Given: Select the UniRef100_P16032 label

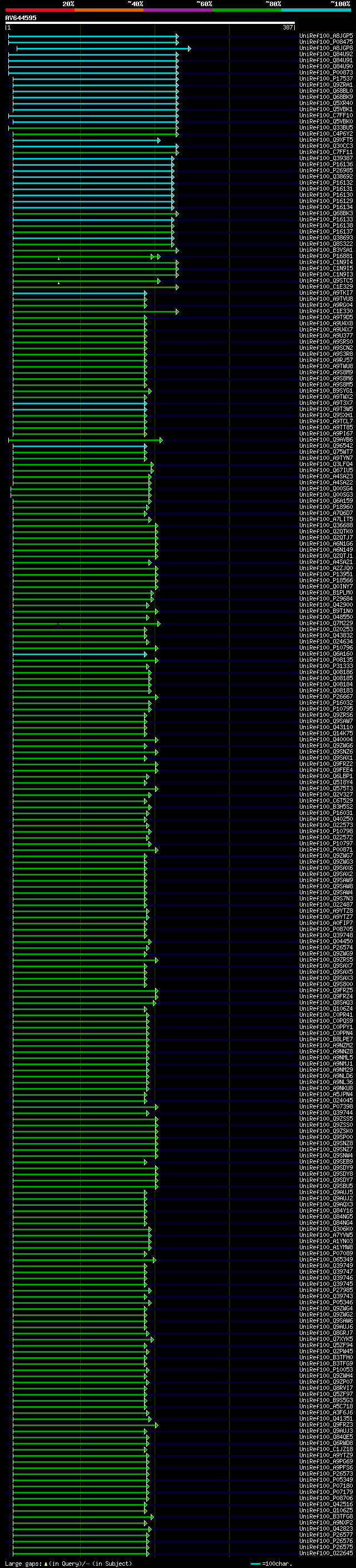Looking at the screenshot, I should [x=326, y=703].
